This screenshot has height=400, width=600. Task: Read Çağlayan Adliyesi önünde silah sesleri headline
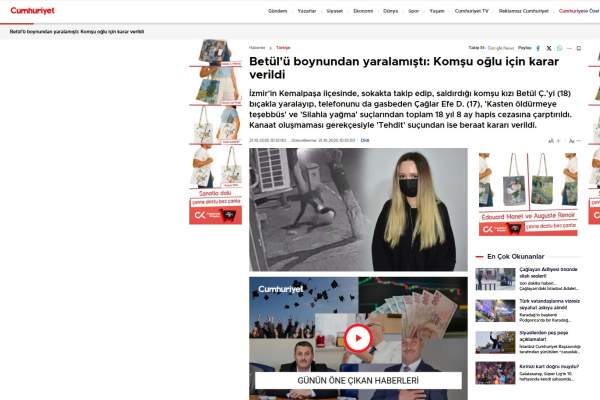pos(548,273)
